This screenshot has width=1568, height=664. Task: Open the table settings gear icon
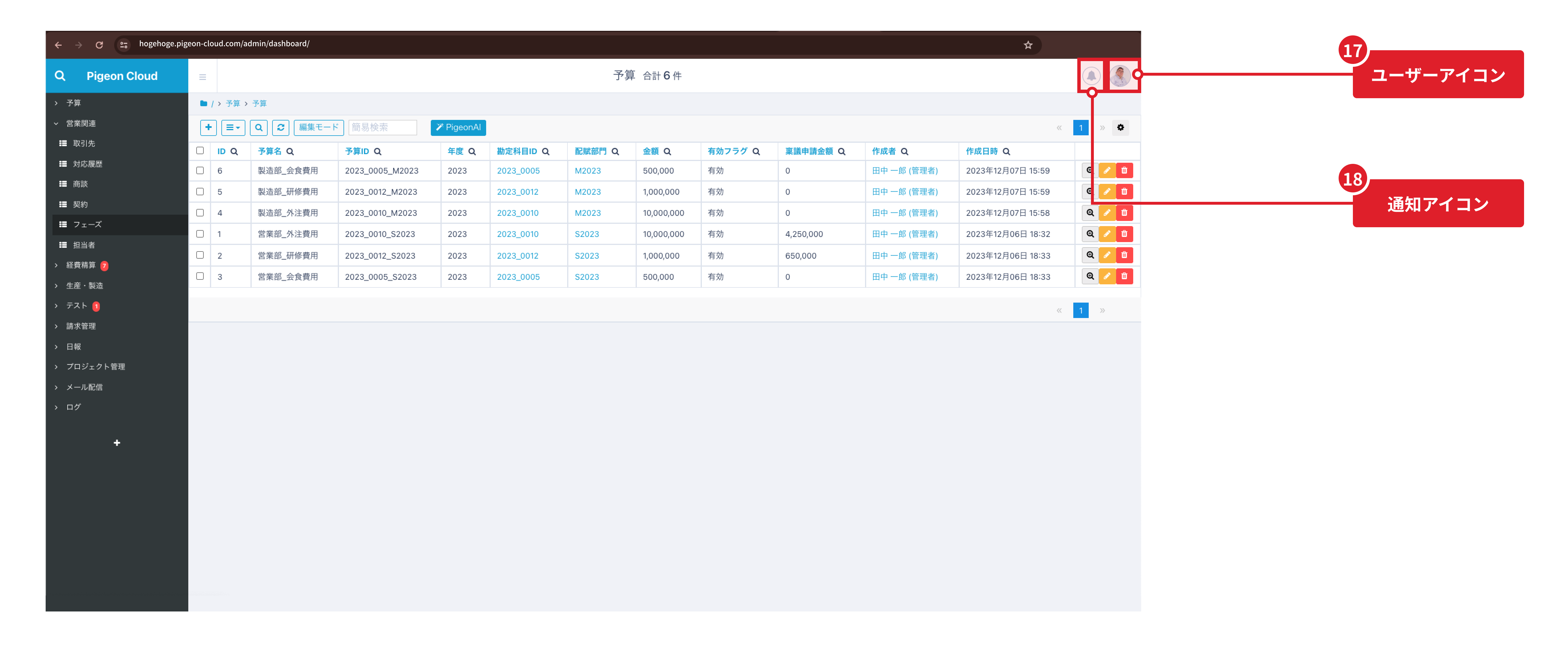(x=1120, y=127)
